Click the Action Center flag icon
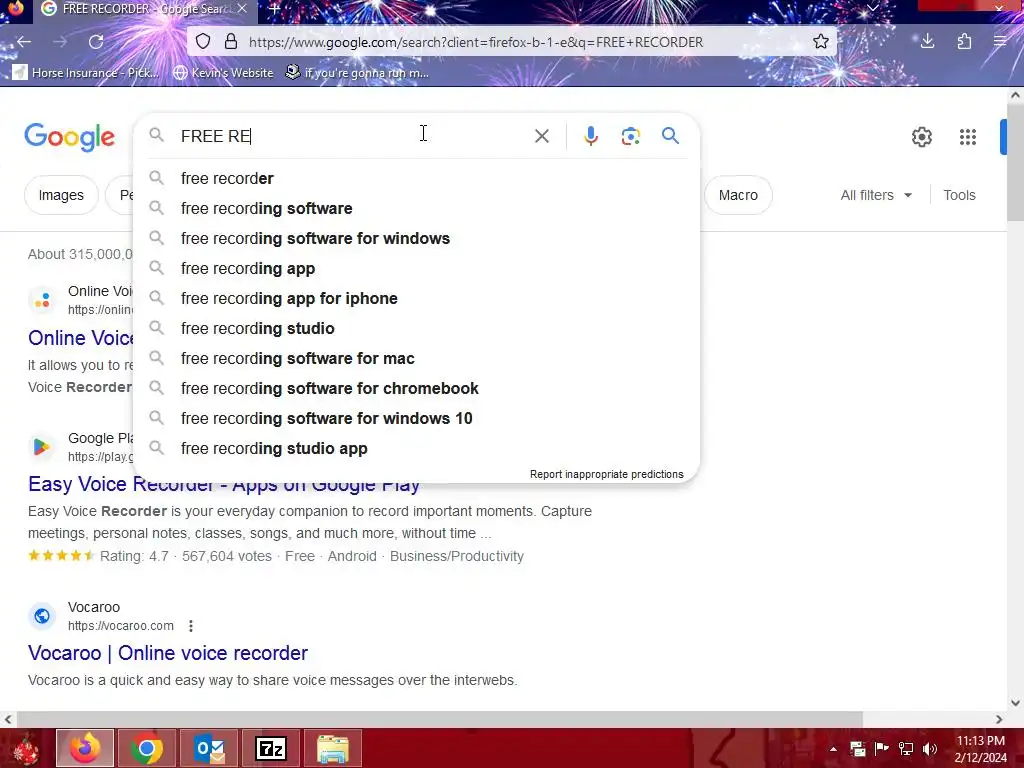The height and width of the screenshot is (768, 1024). click(882, 749)
